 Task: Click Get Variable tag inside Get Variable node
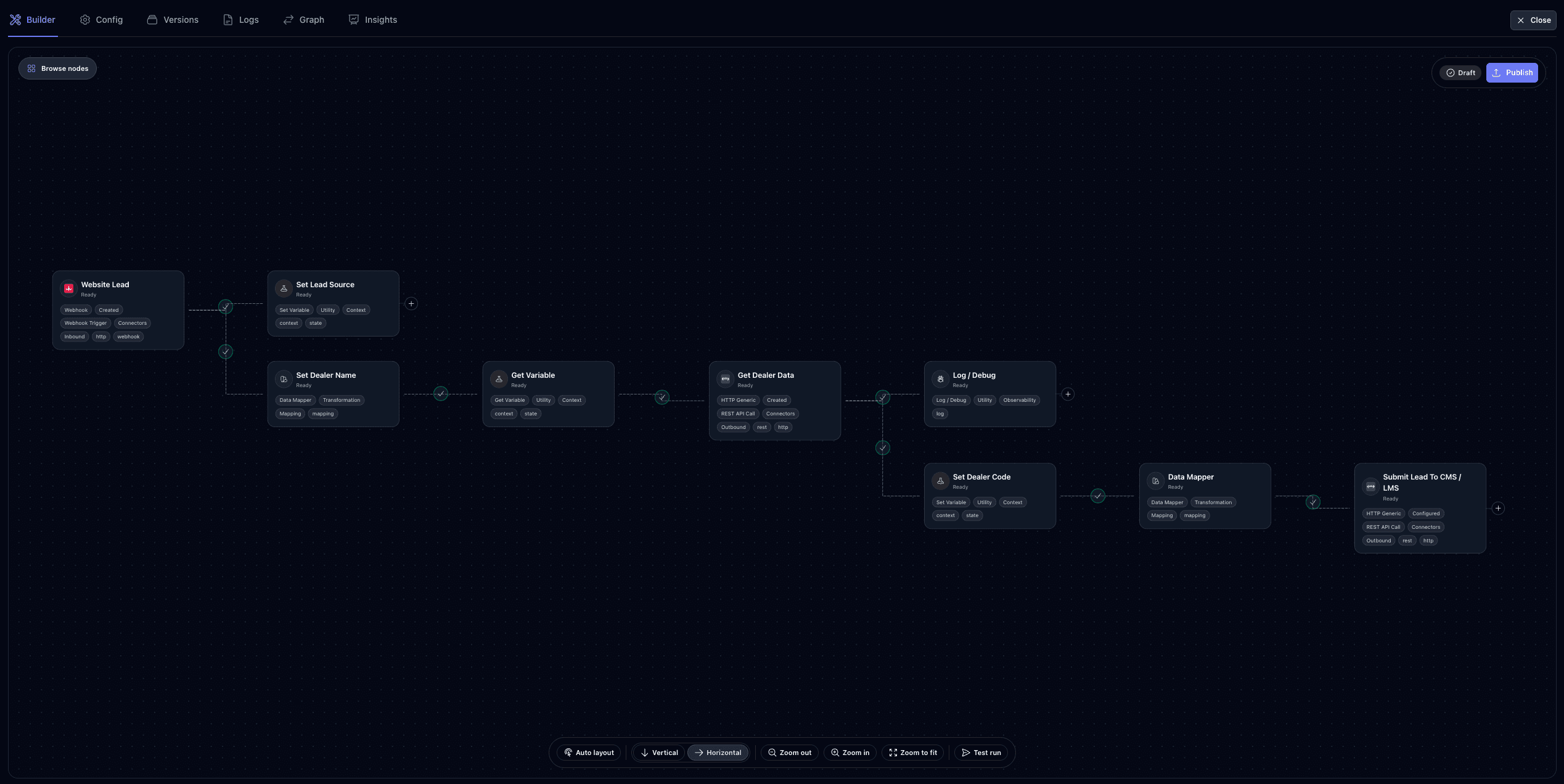(509, 400)
